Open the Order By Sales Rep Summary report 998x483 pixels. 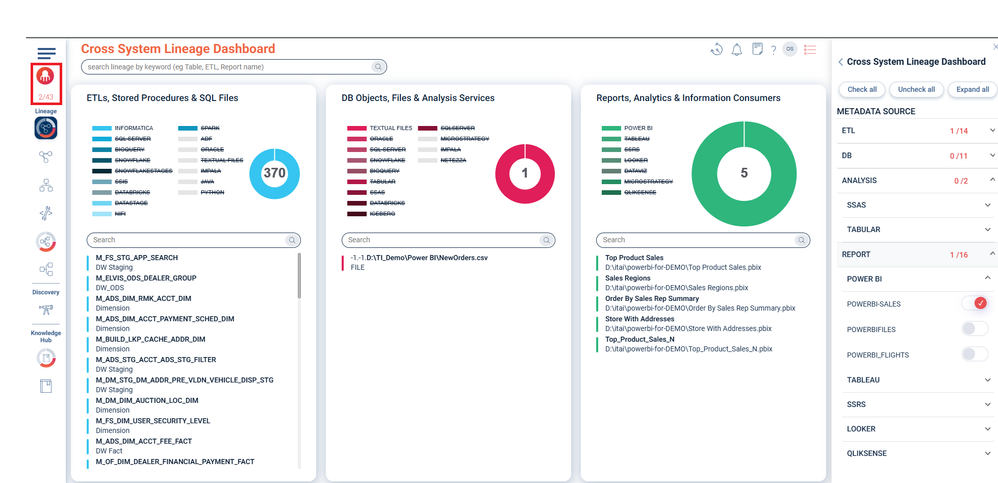coord(695,303)
